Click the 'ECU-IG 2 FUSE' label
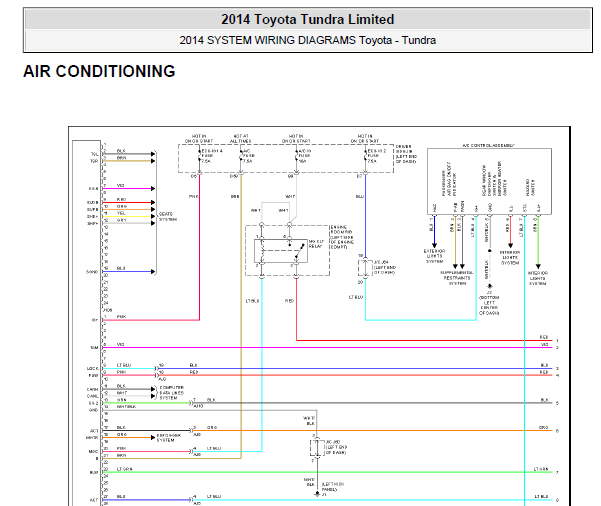Viewport: 601px width, 506px height. (376, 153)
